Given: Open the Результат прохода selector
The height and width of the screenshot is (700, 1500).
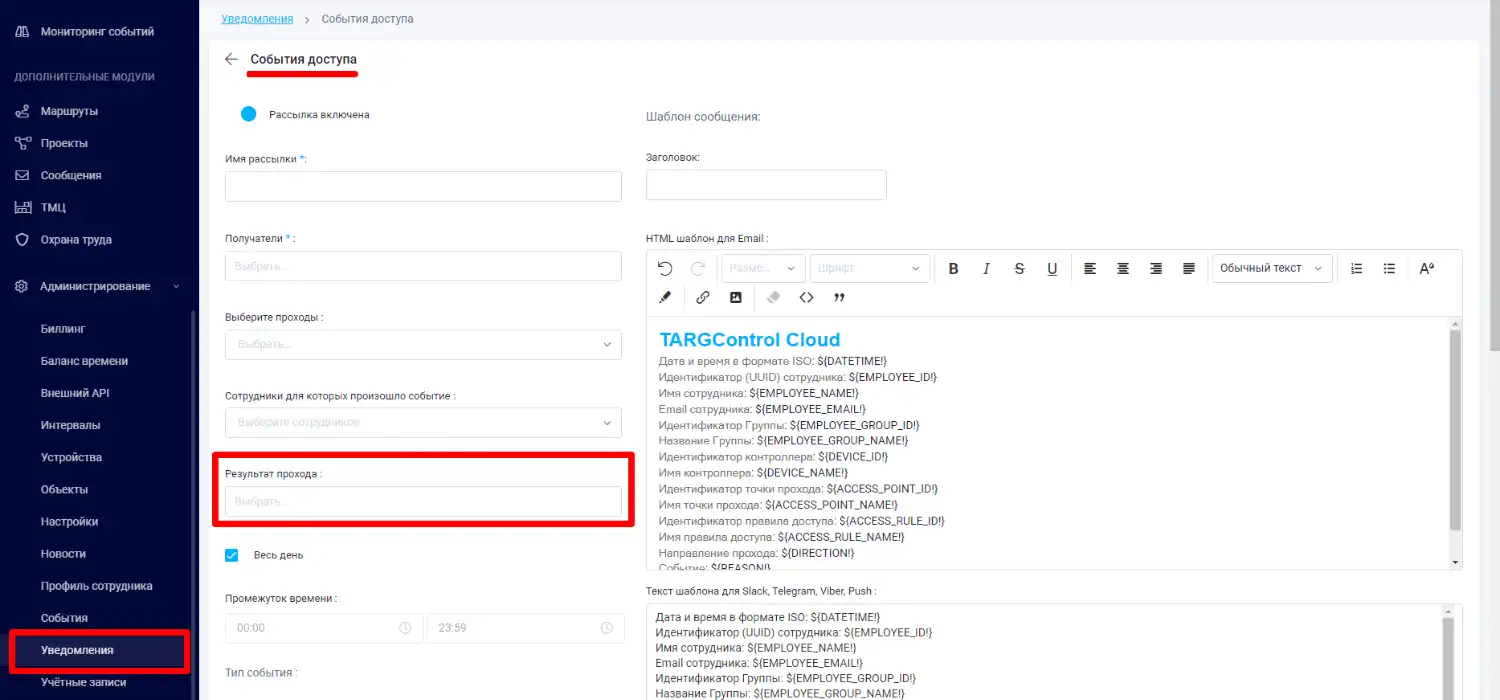Looking at the screenshot, I should coord(423,501).
